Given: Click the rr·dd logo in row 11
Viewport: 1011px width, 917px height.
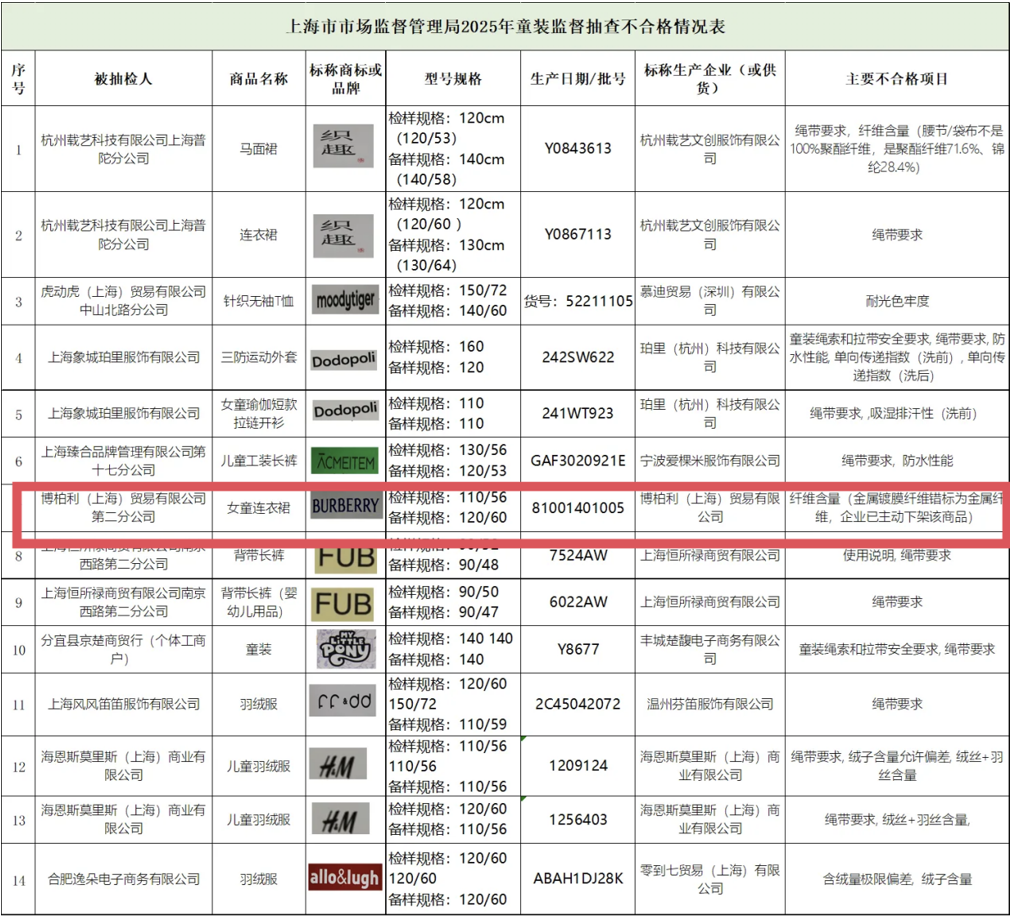Looking at the screenshot, I should coord(345,702).
